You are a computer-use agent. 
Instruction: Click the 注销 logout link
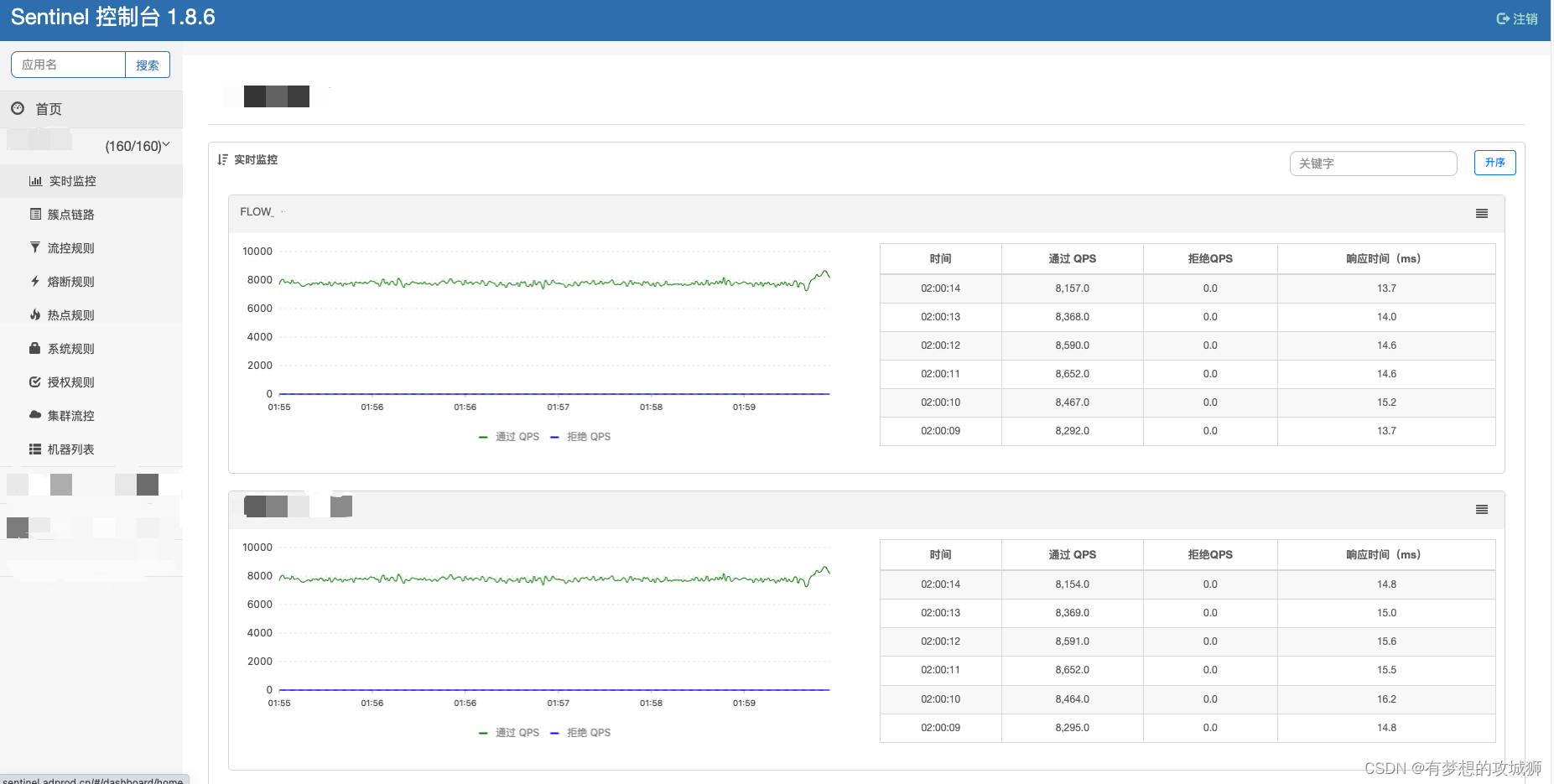pyautogui.click(x=1517, y=18)
